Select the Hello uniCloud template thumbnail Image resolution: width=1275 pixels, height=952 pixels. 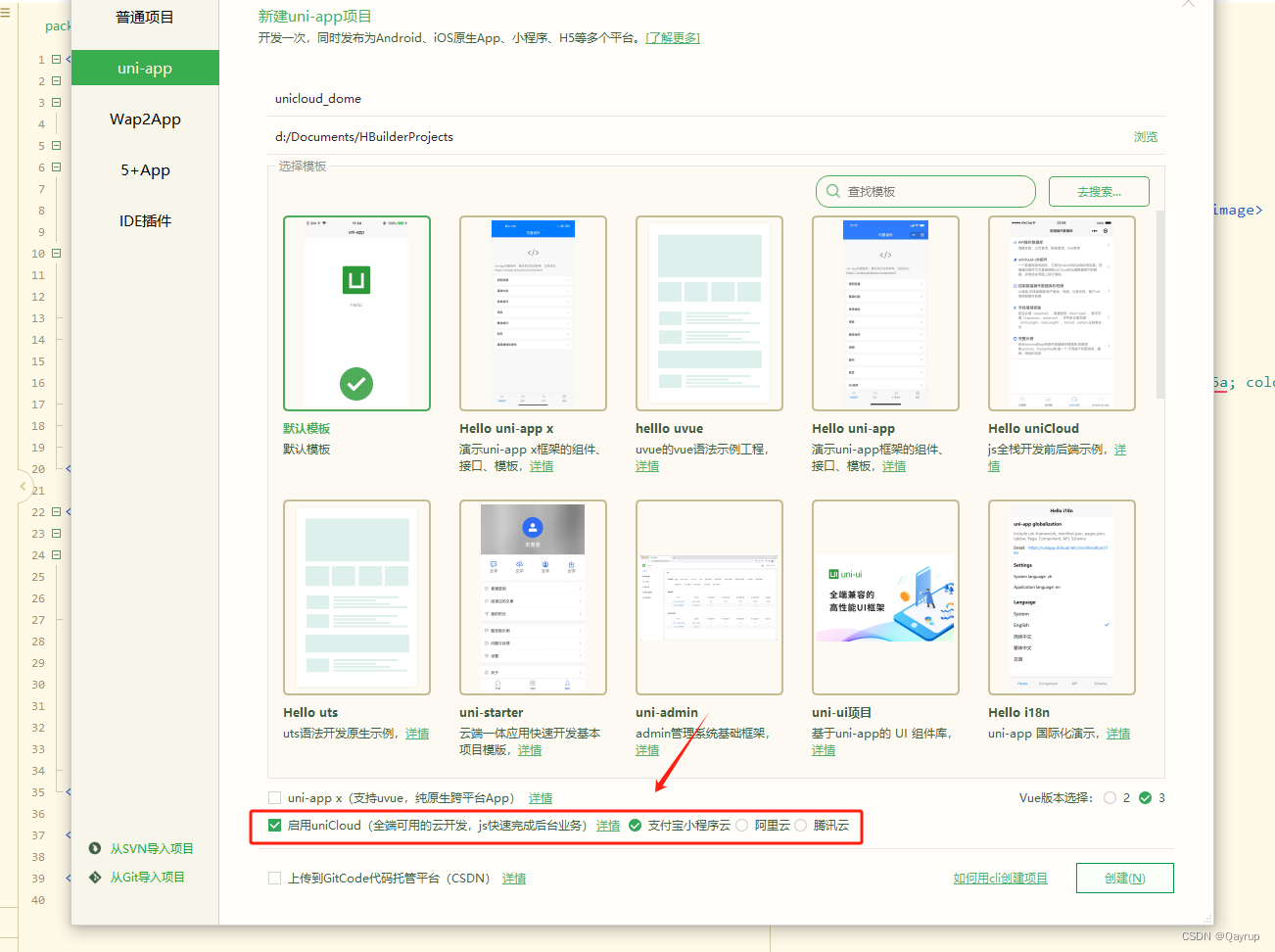pos(1062,313)
